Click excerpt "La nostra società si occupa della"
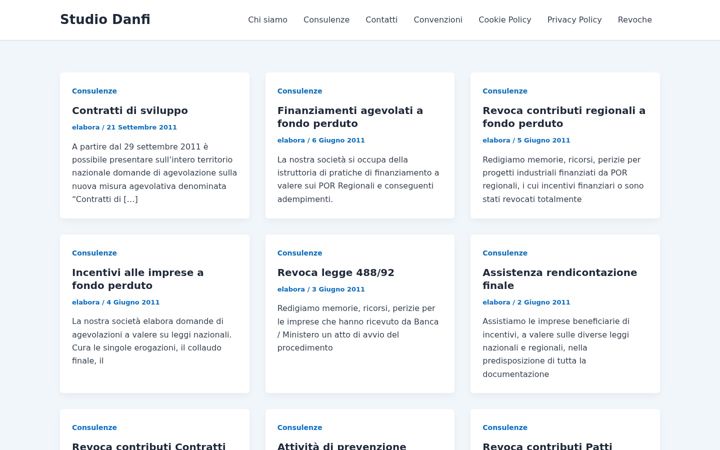Image resolution: width=720 pixels, height=450 pixels. tap(358, 180)
